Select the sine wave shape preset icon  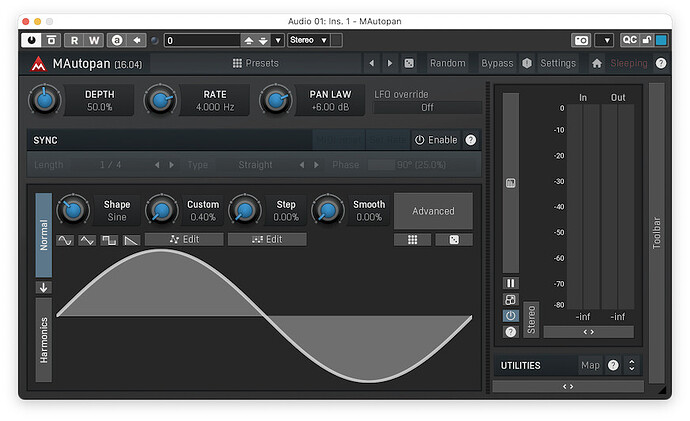click(x=65, y=240)
